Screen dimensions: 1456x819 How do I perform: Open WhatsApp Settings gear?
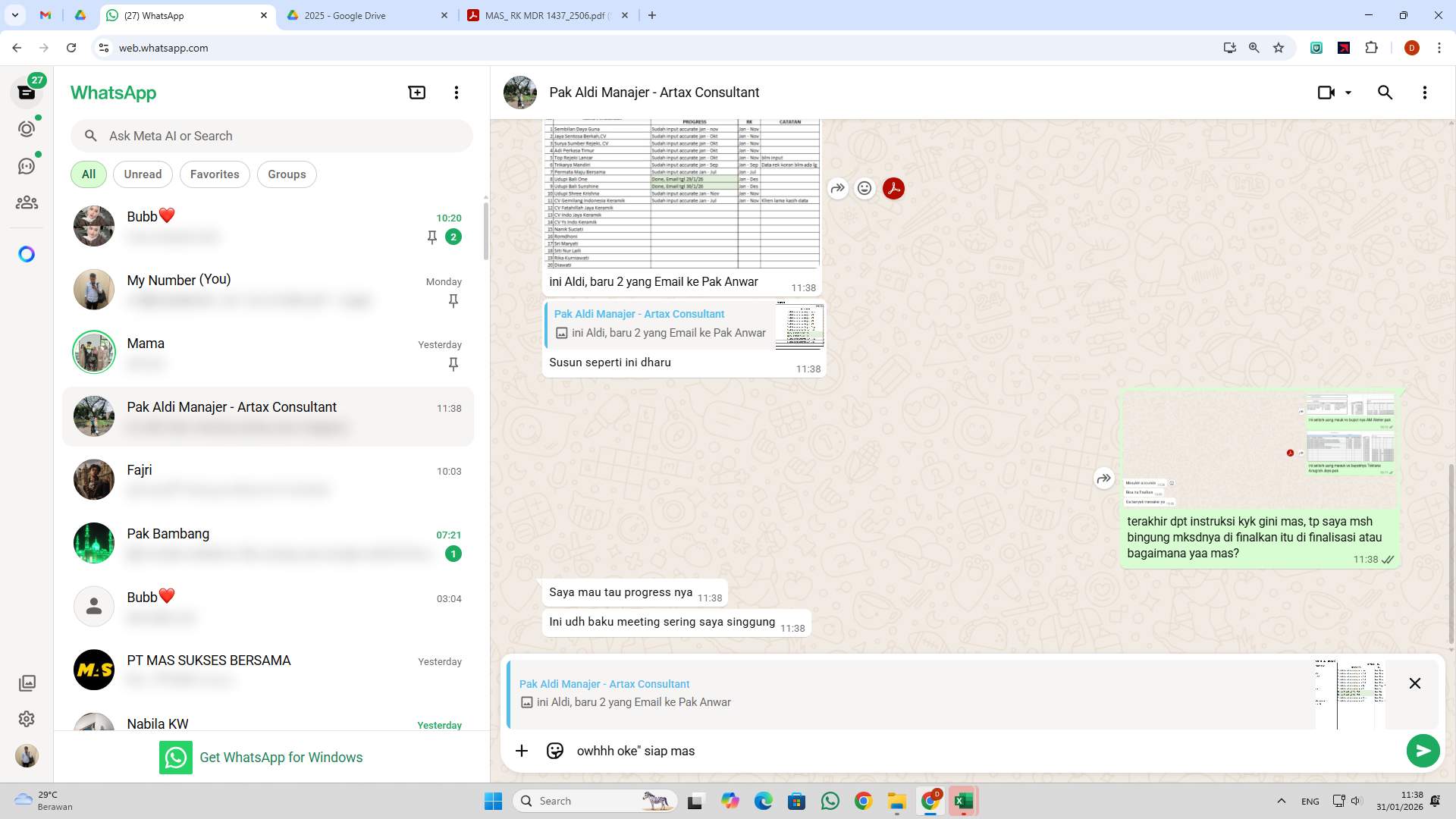(x=27, y=719)
